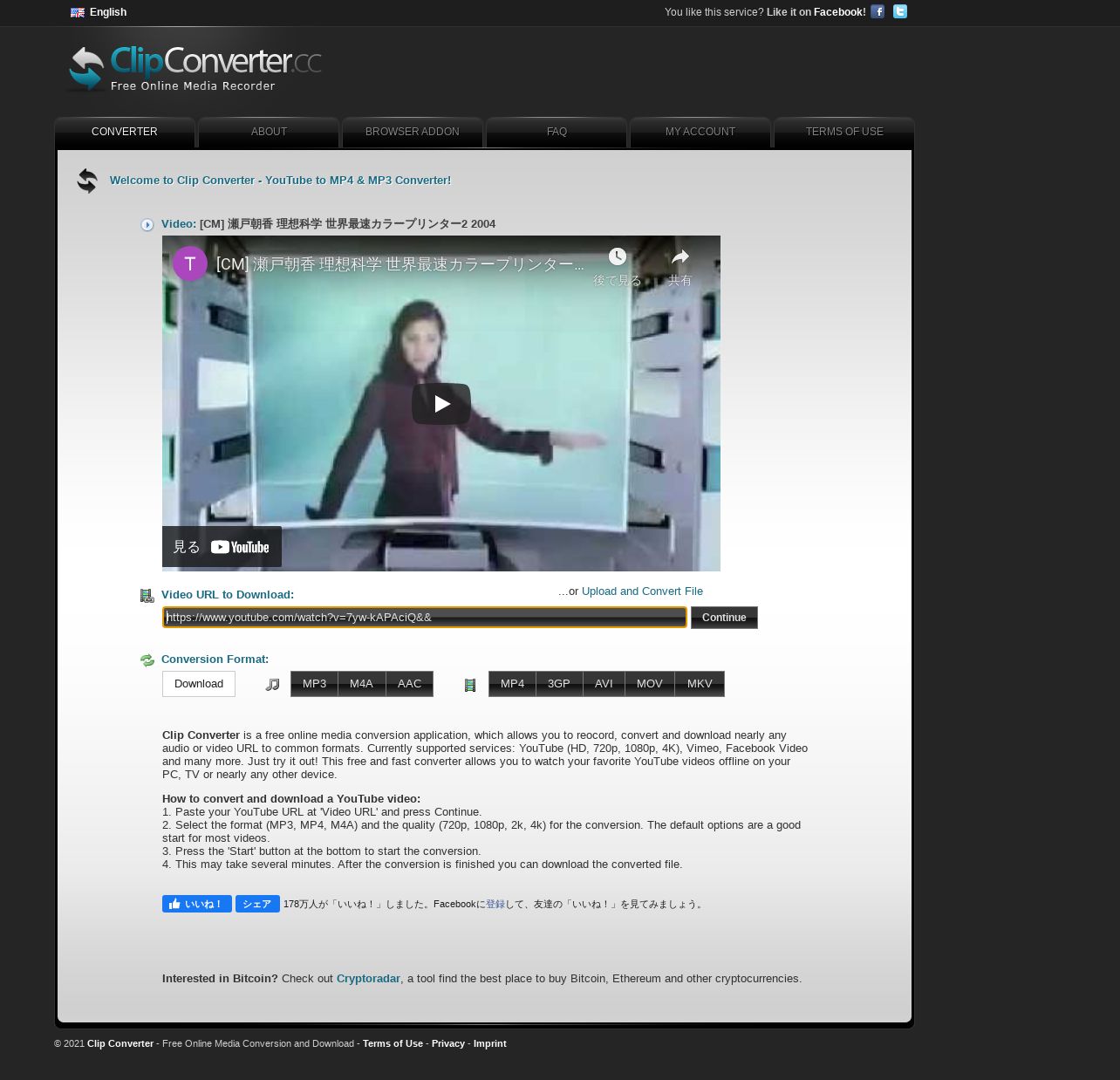The image size is (1120, 1080).
Task: Open the ABOUT tab
Action: point(269,132)
